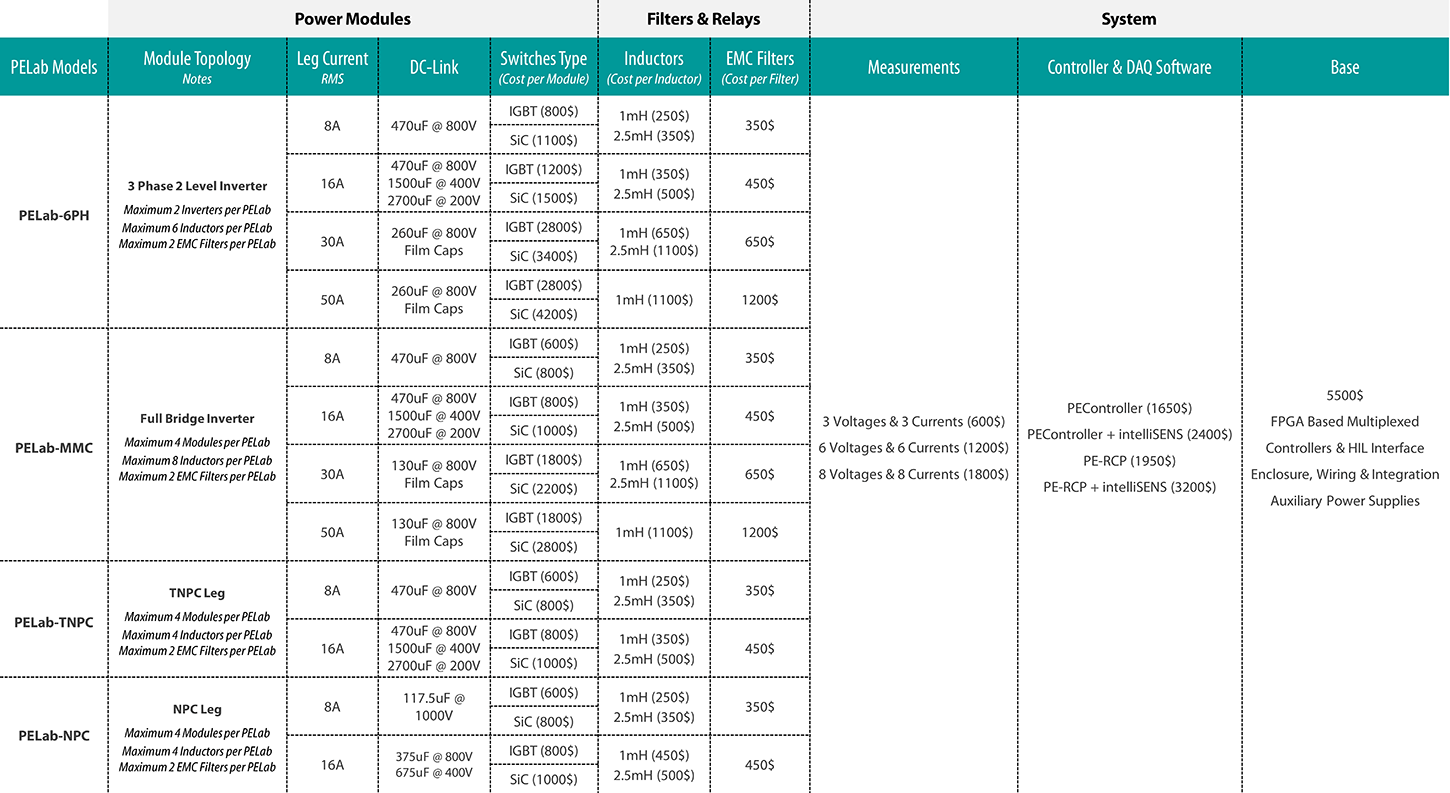Click the PELab-TNPC model label
The image size is (1450, 793).
pyautogui.click(x=54, y=622)
